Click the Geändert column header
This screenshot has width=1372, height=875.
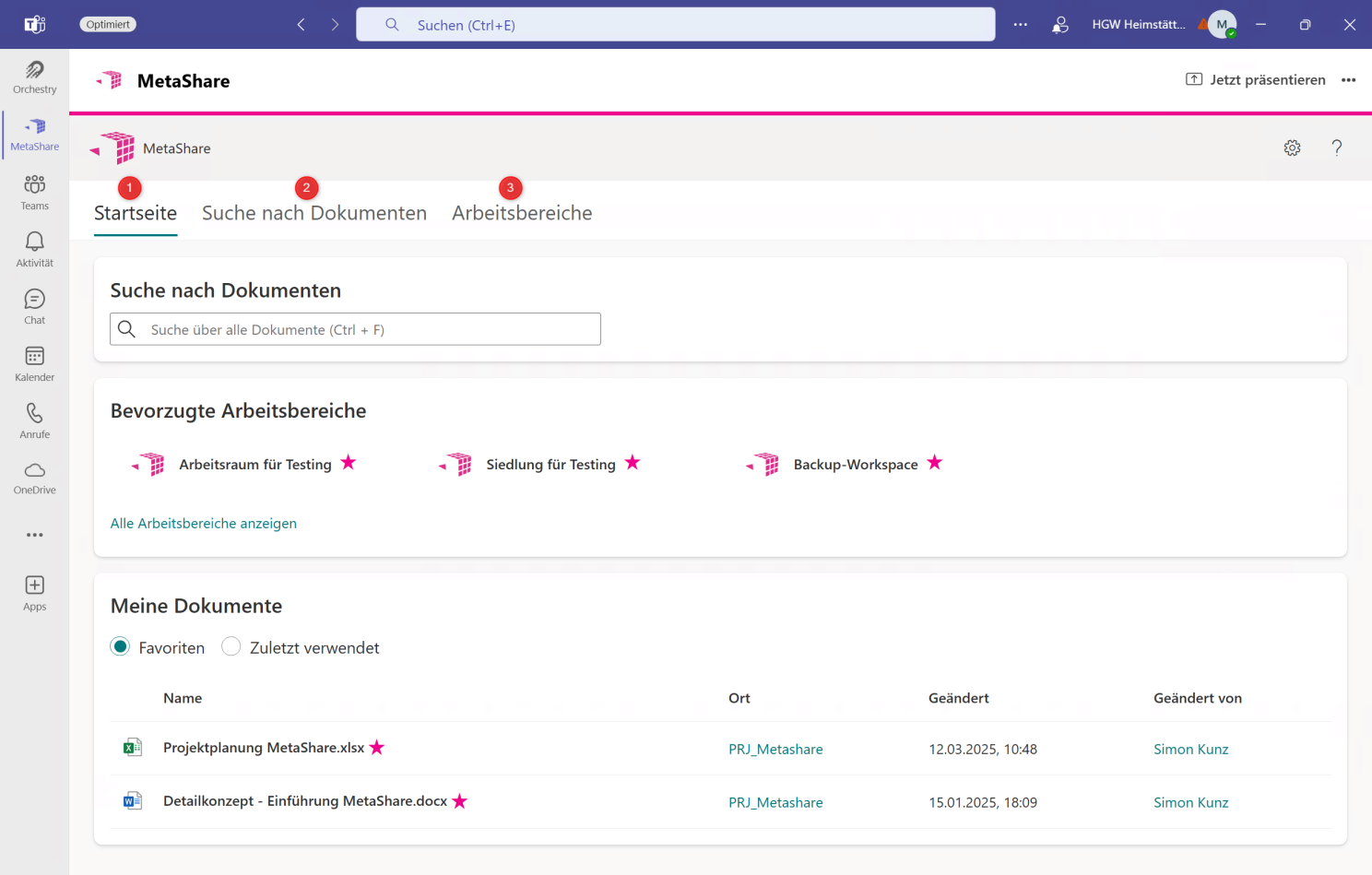[x=959, y=698]
